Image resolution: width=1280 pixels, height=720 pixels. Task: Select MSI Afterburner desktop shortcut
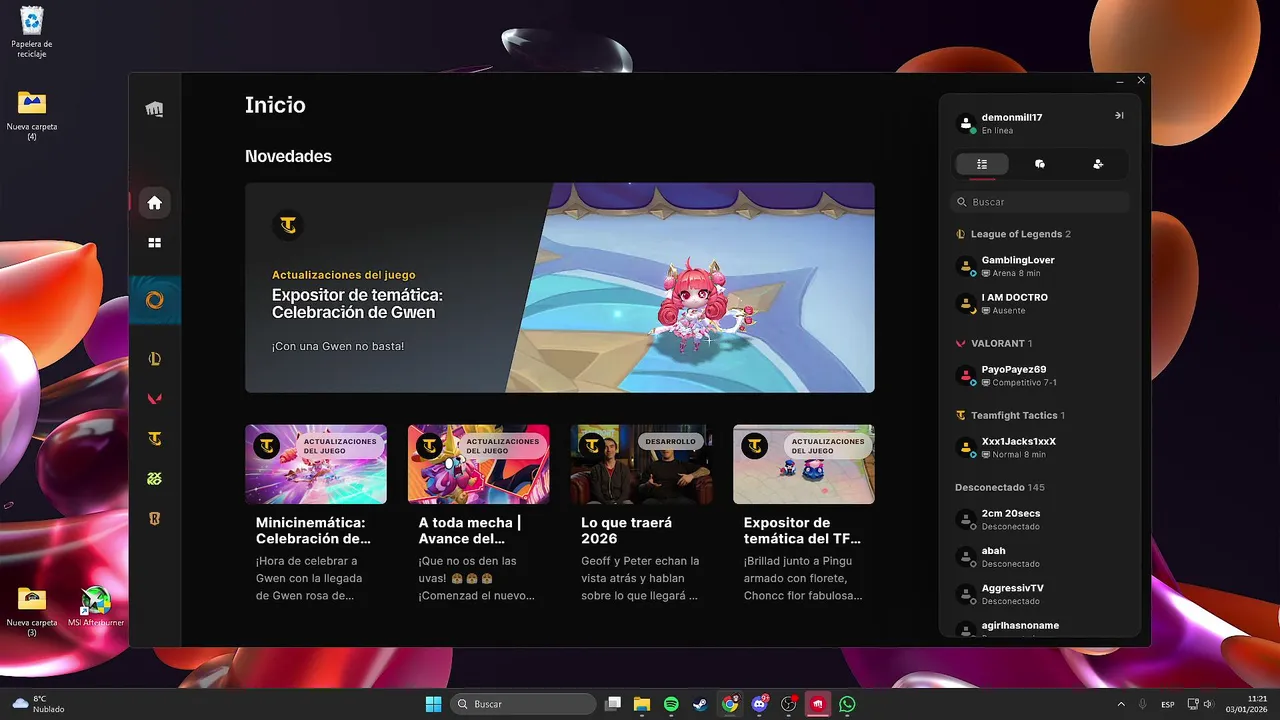point(96,607)
